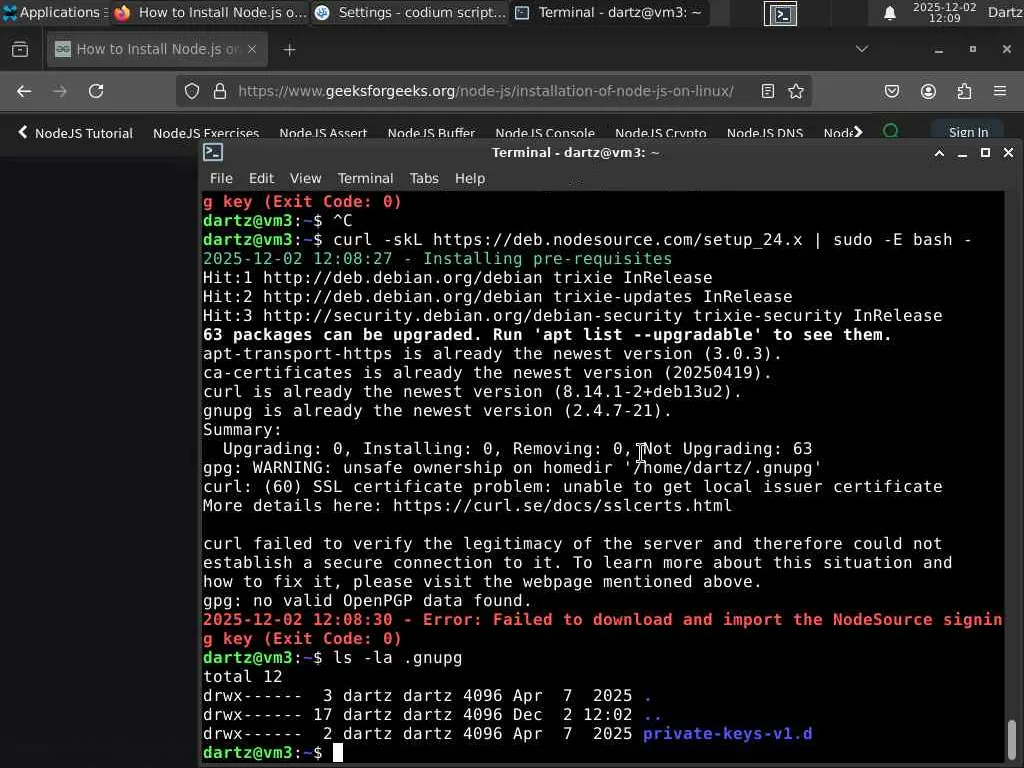Open the Terminal View menu
This screenshot has height=768, width=1024.
coord(306,178)
